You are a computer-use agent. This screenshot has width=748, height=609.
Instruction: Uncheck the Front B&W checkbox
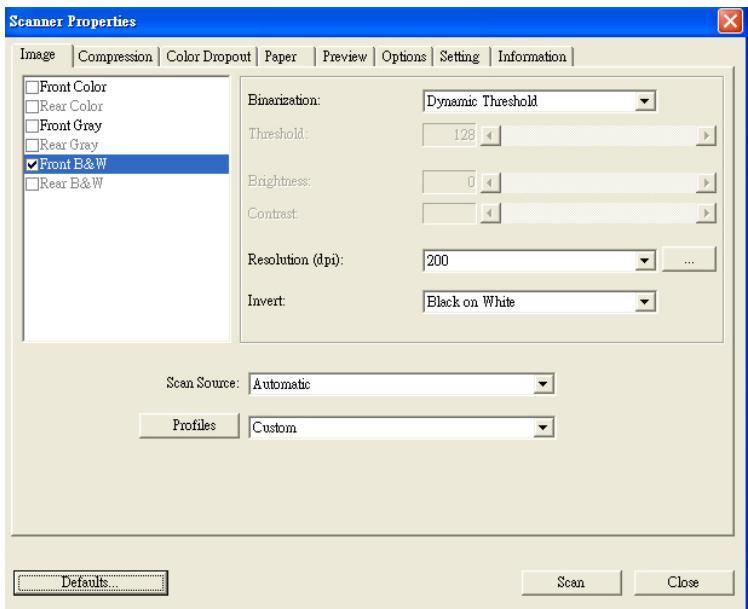coord(30,164)
